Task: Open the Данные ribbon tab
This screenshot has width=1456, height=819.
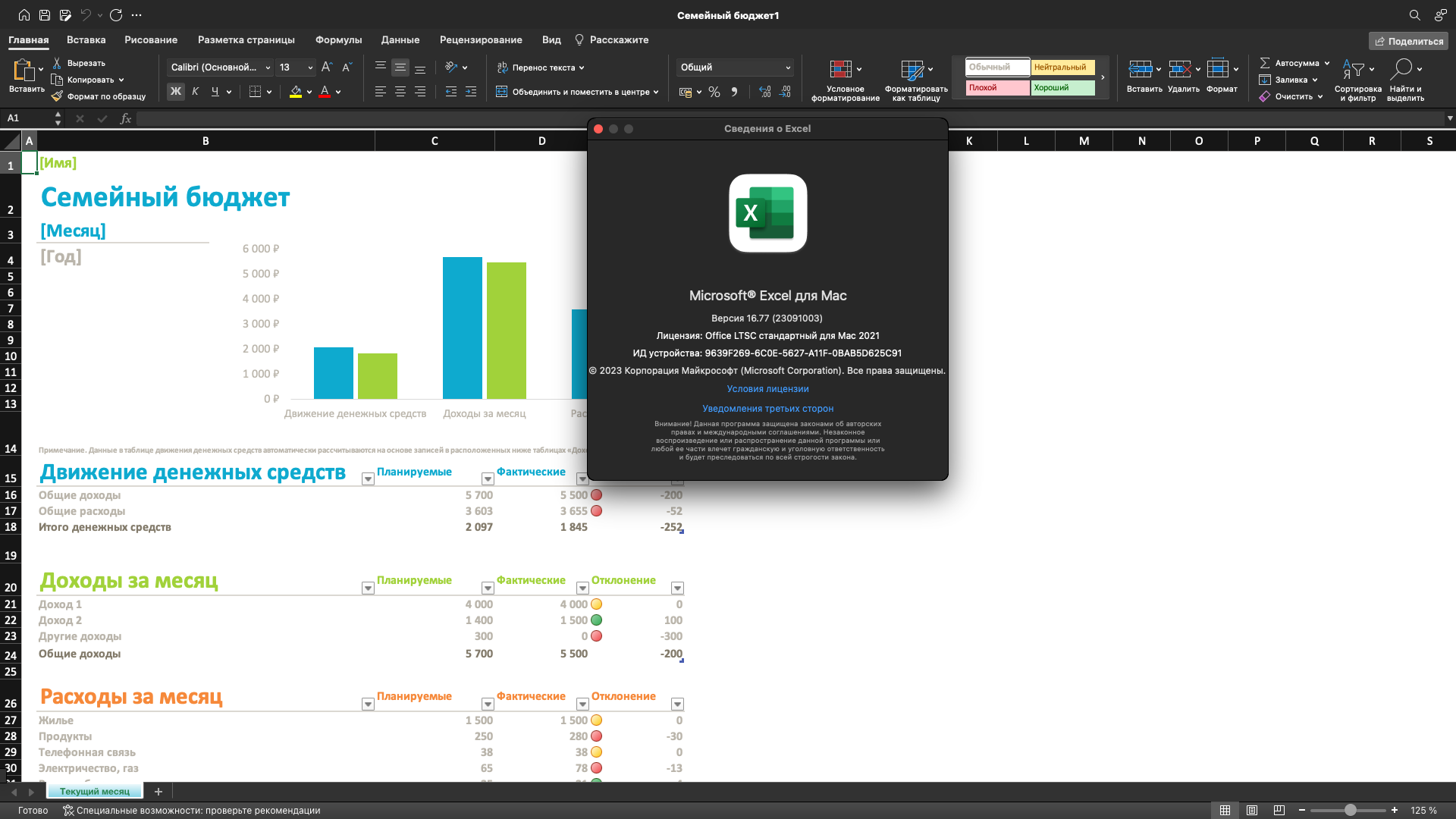Action: click(400, 39)
